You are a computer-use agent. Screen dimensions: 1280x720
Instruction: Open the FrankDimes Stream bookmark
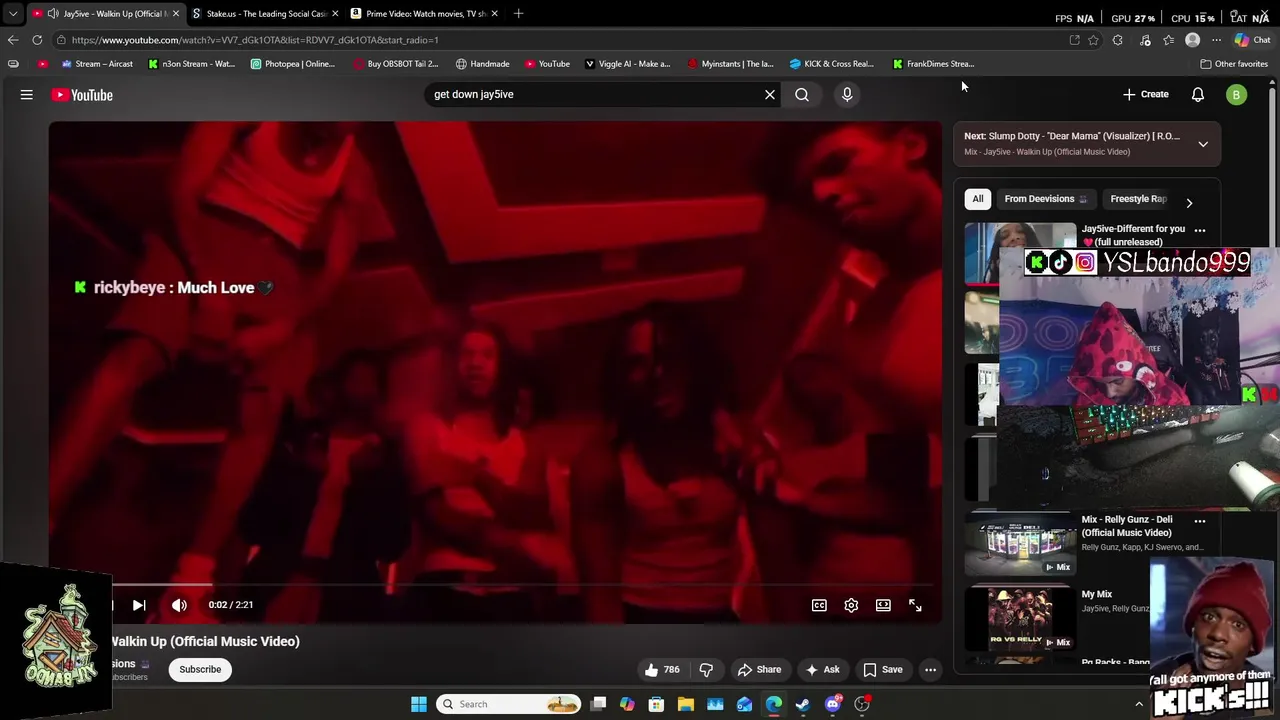coord(933,64)
